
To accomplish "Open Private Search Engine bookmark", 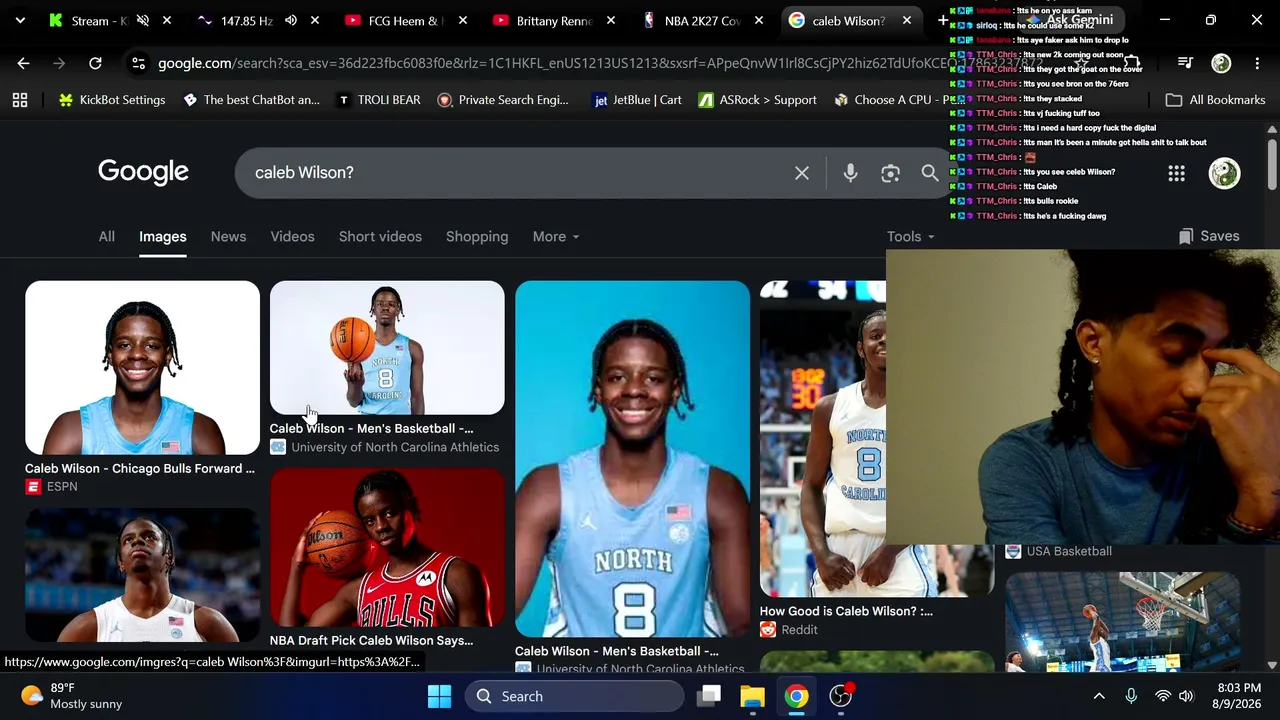I will tap(503, 100).
